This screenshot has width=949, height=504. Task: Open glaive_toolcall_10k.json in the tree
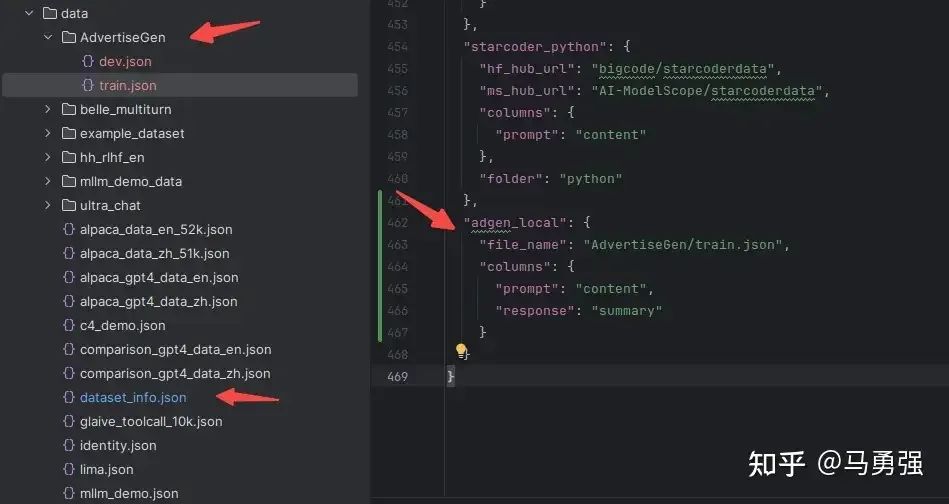click(x=151, y=422)
